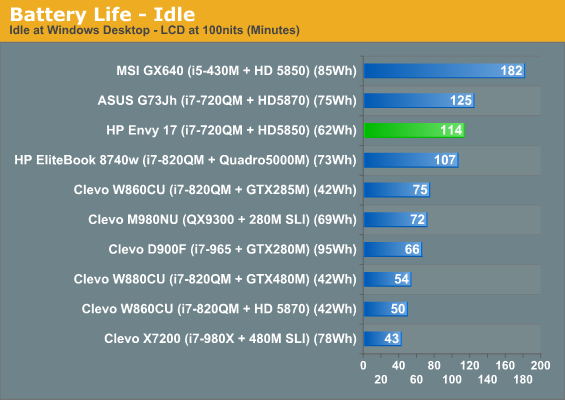Viewport: 565px width, 400px height.
Task: Select the Clevo W860CU GTX285M label
Action: coord(215,190)
